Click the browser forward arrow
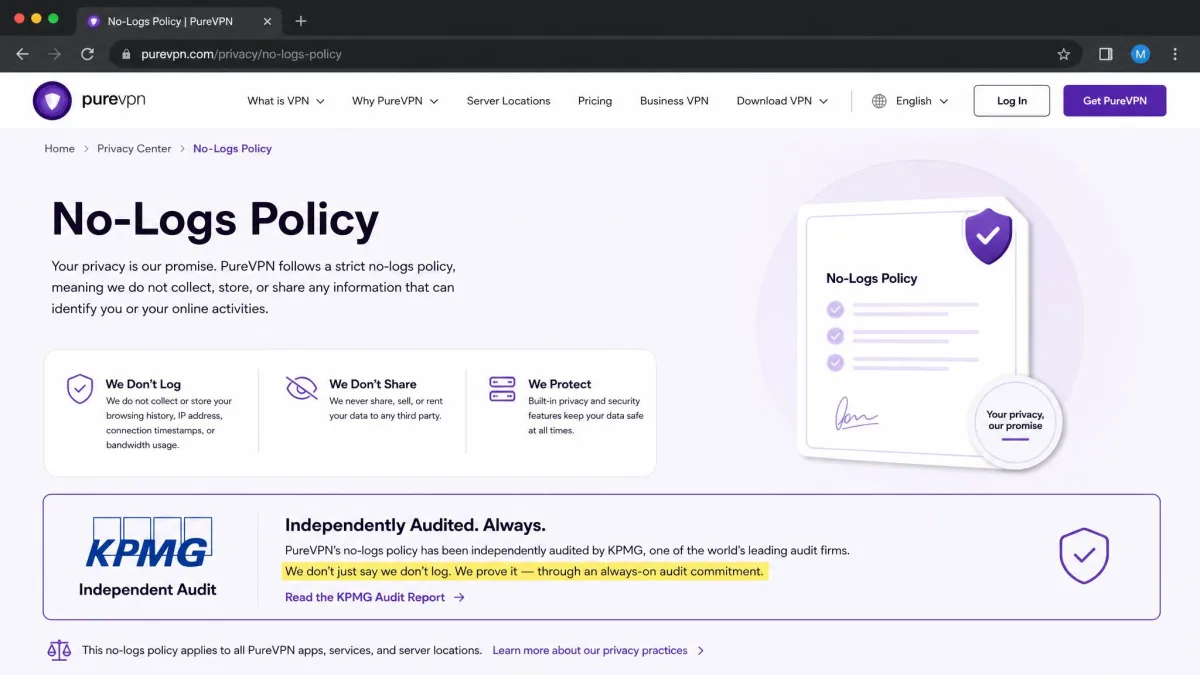The height and width of the screenshot is (675, 1200). [x=55, y=54]
